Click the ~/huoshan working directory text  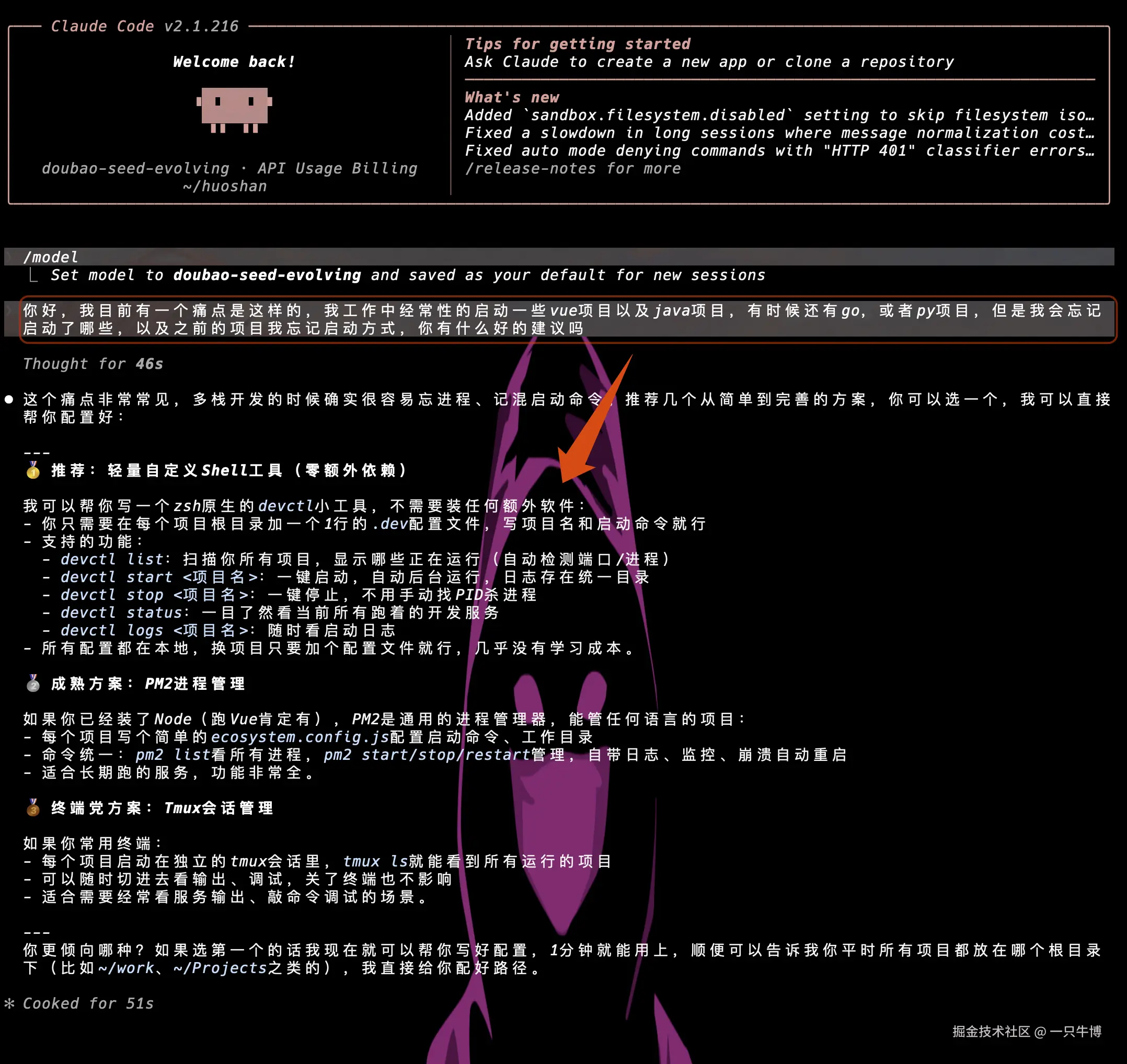225,186
